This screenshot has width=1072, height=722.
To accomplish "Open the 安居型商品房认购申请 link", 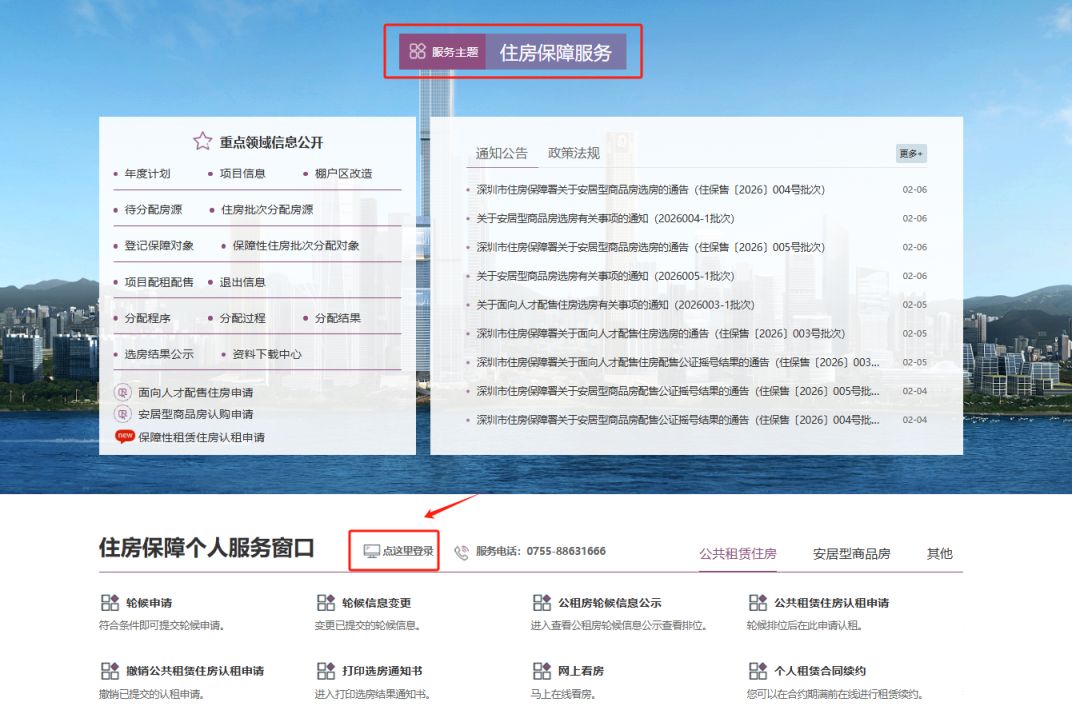I will tap(196, 414).
